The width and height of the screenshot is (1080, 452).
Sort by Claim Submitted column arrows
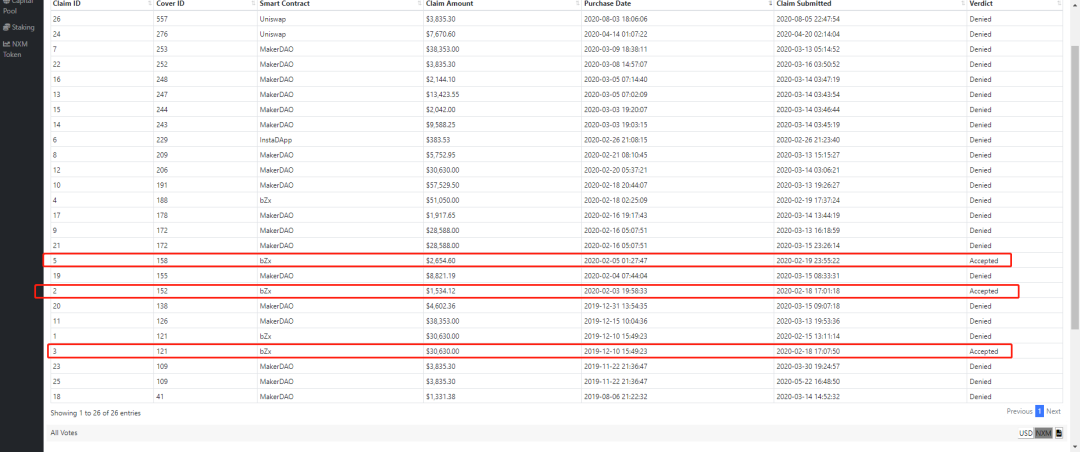(964, 4)
